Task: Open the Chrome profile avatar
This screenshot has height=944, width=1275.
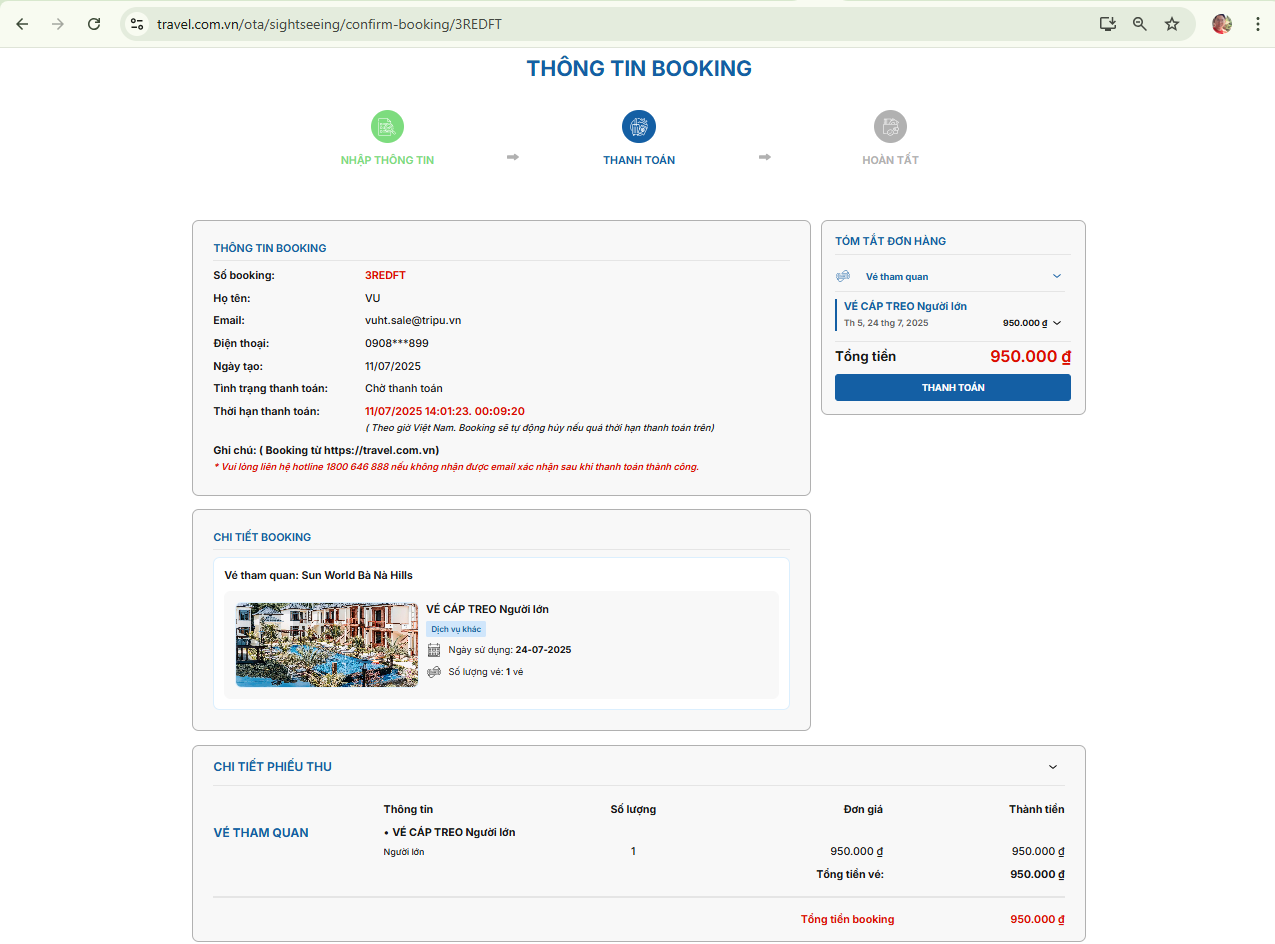Action: pyautogui.click(x=1221, y=24)
